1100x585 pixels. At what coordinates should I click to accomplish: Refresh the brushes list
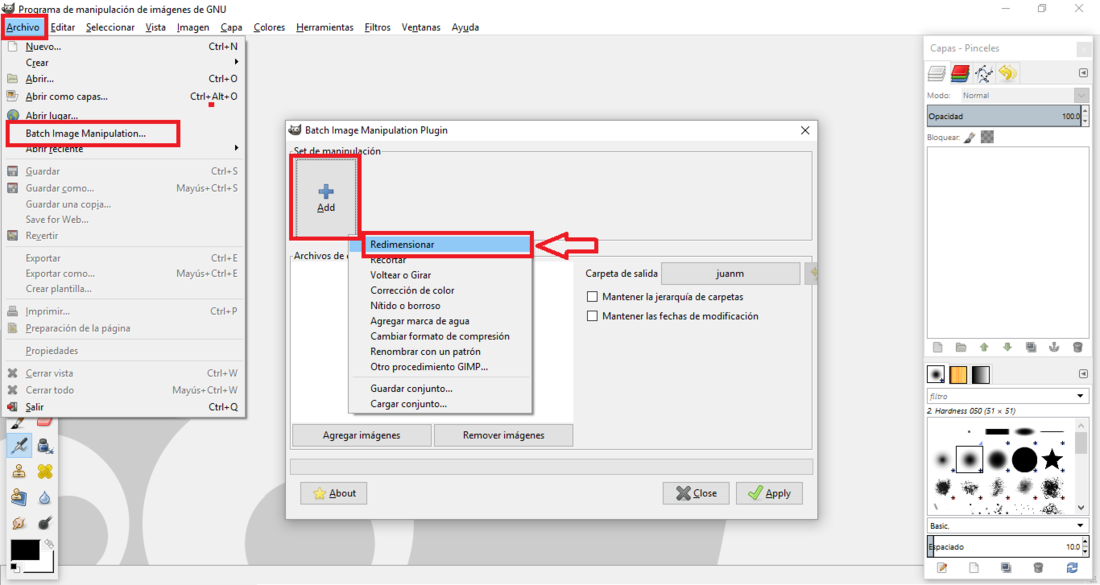(x=1072, y=567)
